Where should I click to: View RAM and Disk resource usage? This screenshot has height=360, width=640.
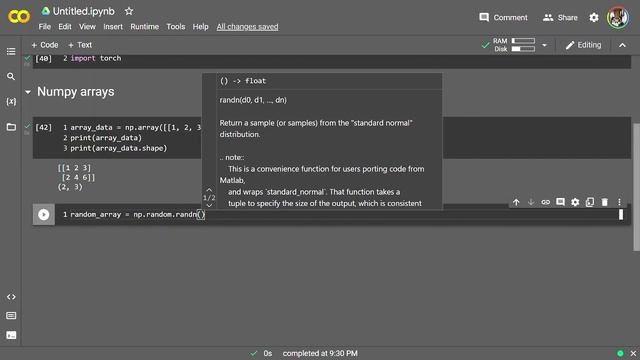point(514,45)
